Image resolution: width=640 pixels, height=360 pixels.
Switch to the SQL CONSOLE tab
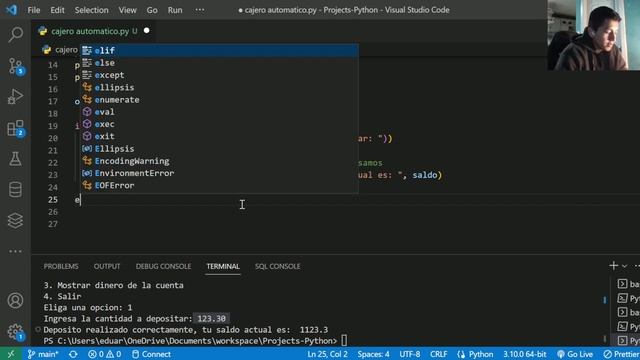278,266
